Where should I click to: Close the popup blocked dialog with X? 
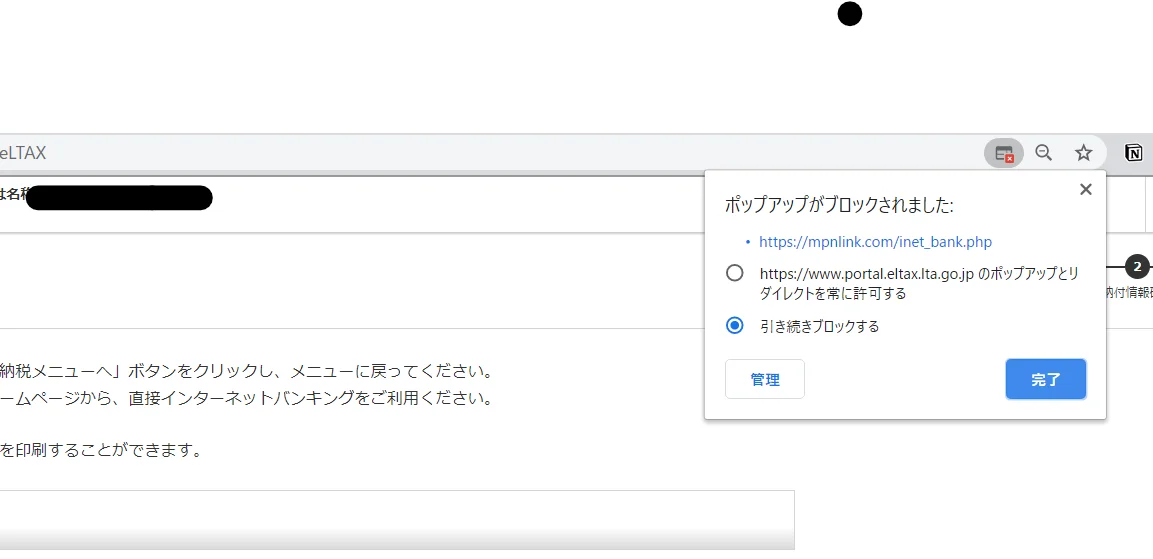[1085, 189]
